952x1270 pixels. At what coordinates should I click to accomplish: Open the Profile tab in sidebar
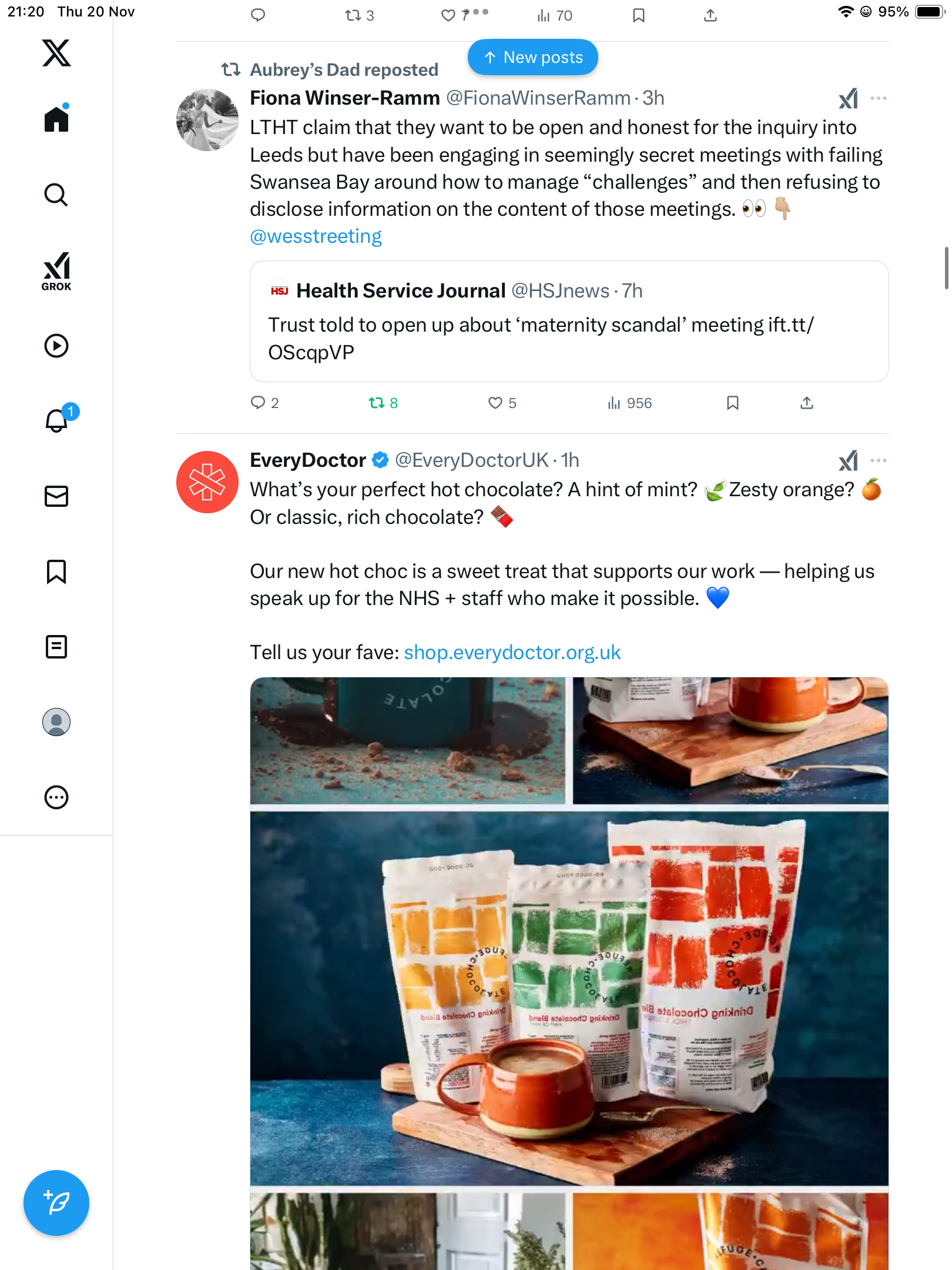(56, 722)
